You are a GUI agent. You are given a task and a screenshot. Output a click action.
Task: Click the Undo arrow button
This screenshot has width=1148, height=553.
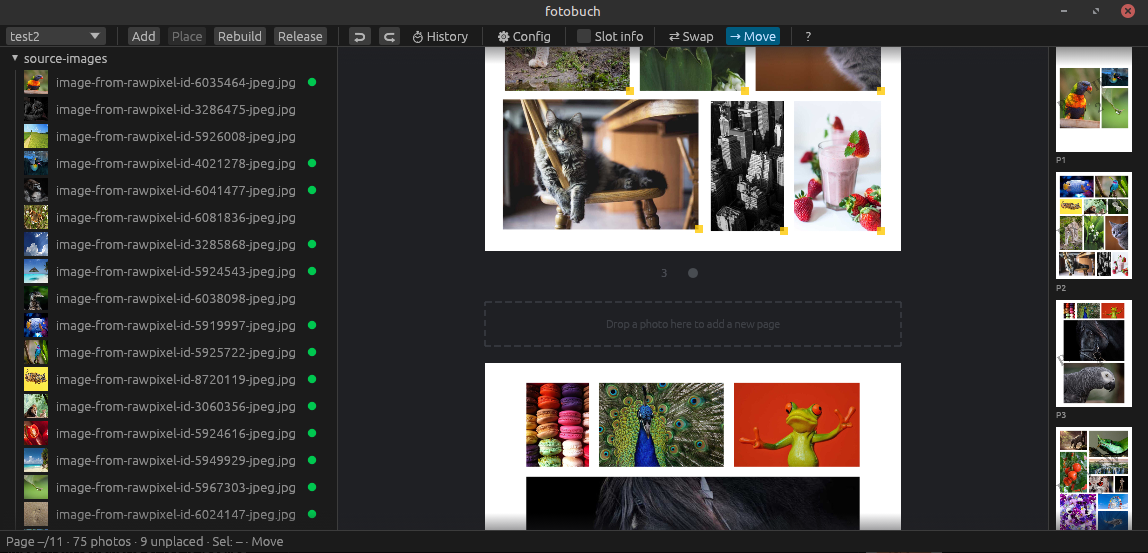point(359,36)
